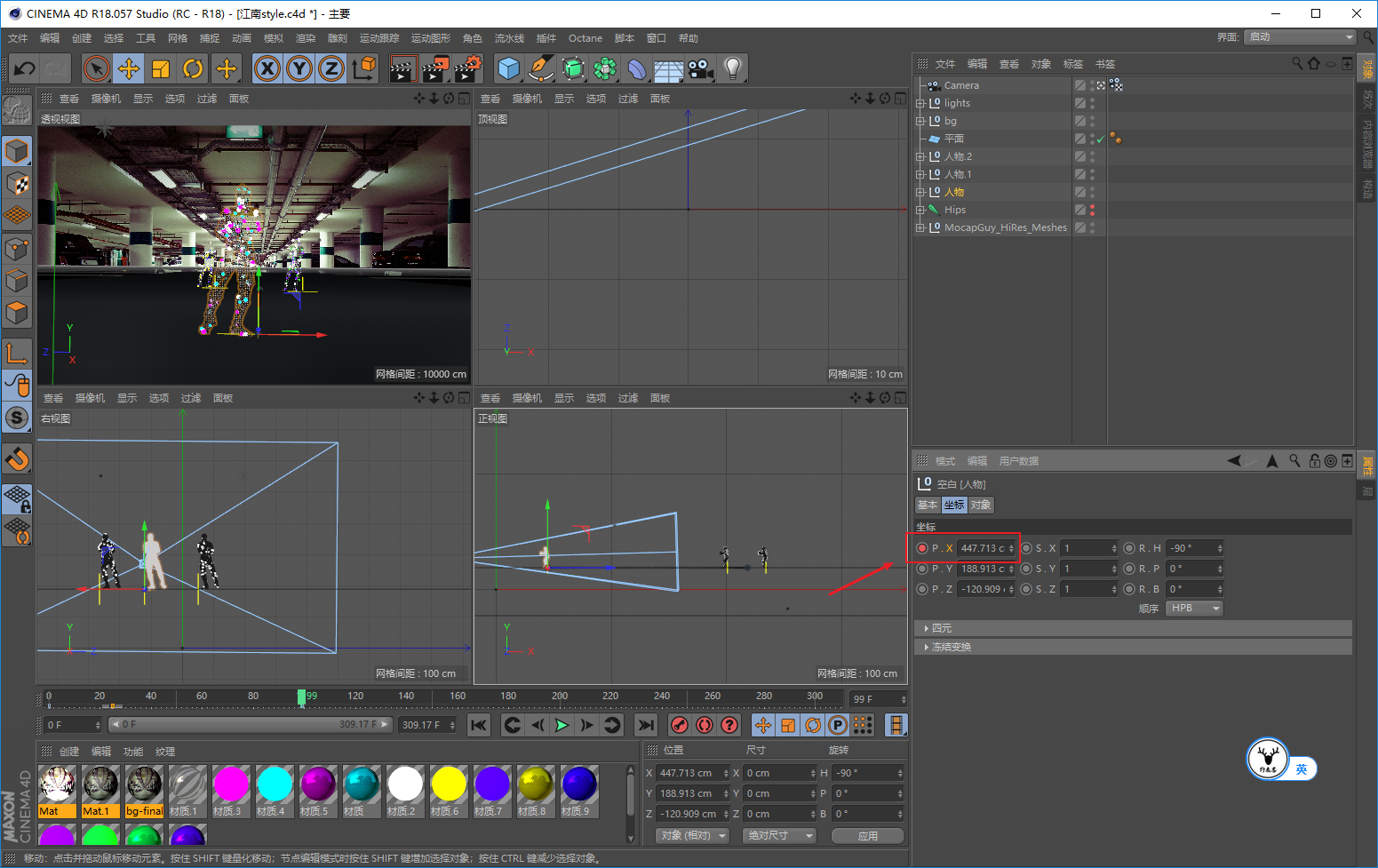Open the 运动图形 menu
1378x868 pixels.
pos(431,38)
